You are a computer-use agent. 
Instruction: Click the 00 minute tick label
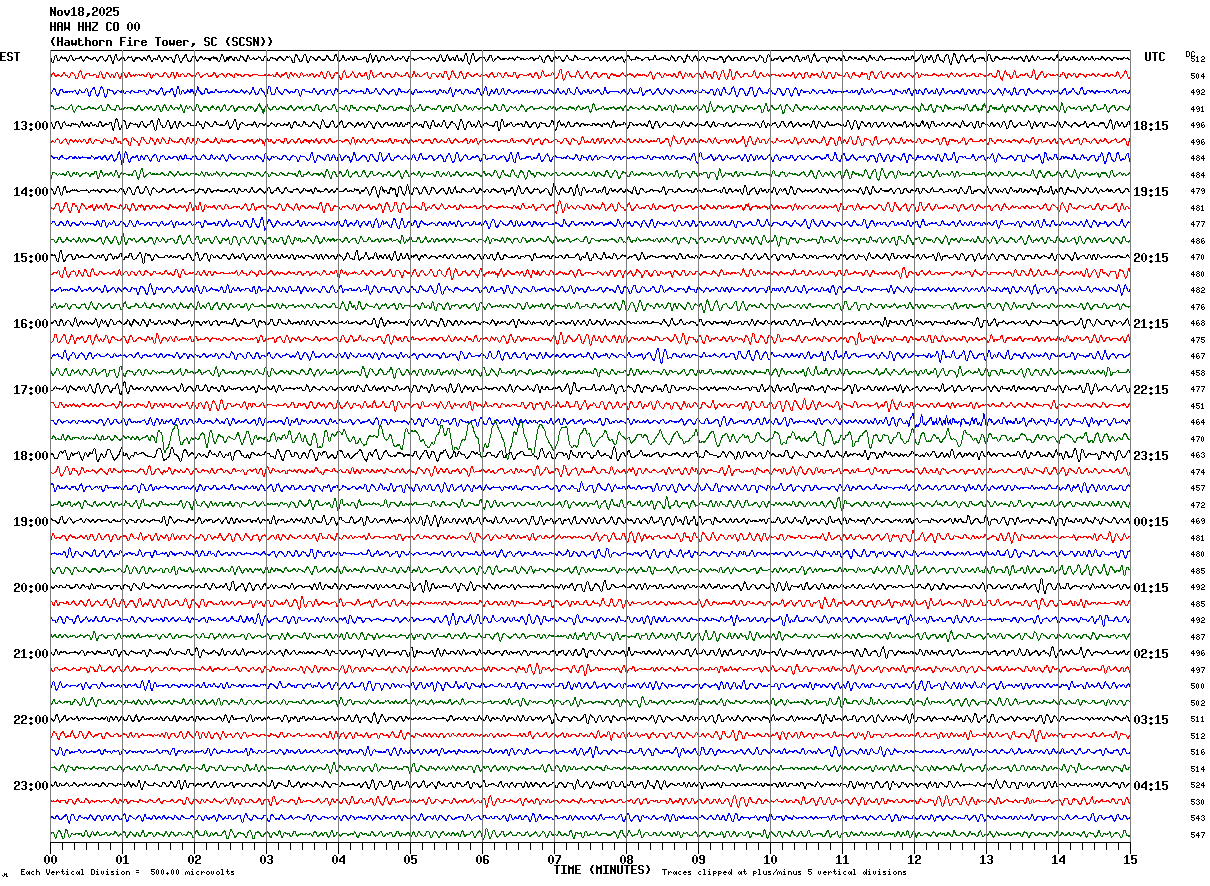click(50, 859)
